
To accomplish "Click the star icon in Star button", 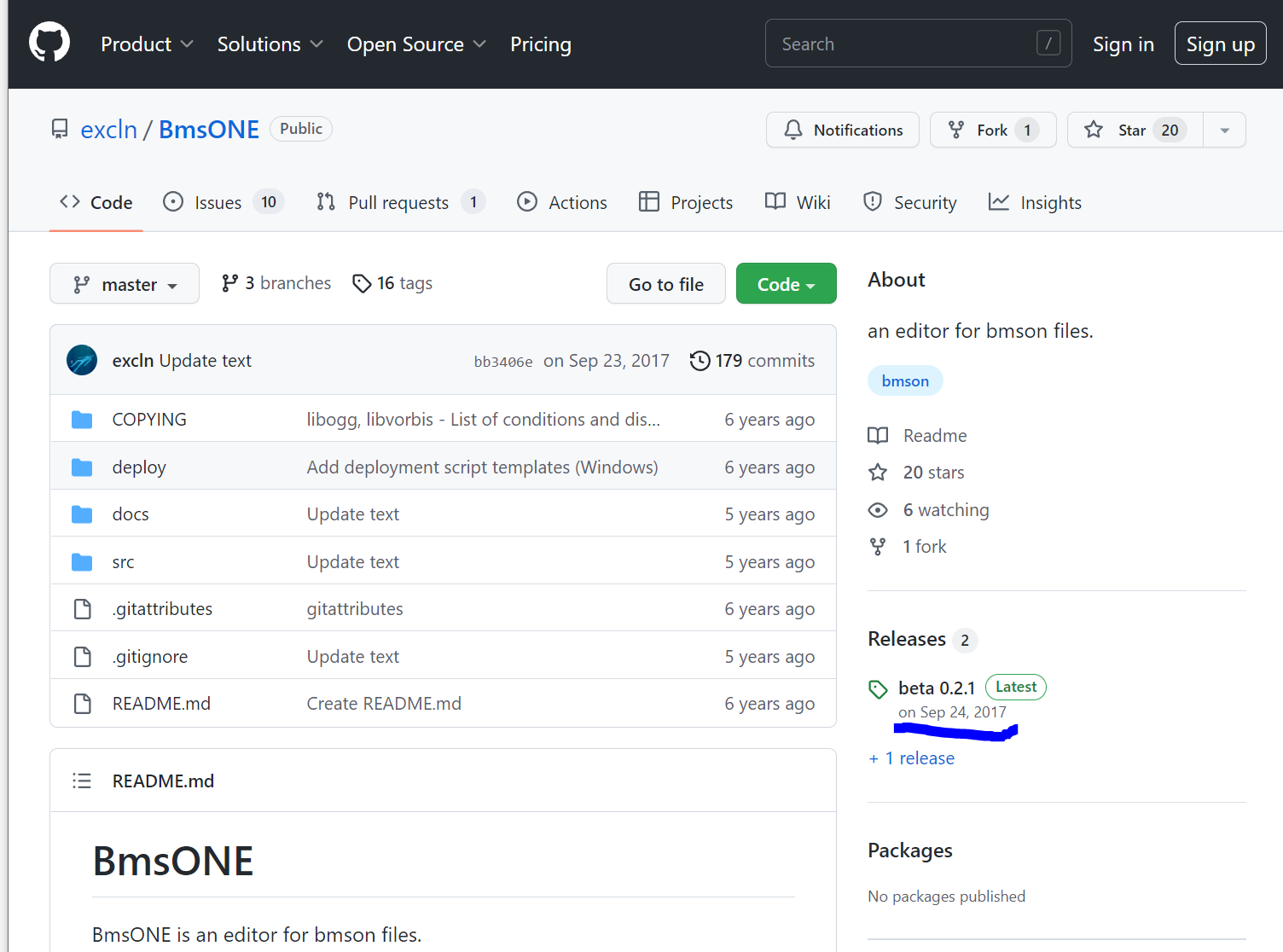I will pos(1094,130).
